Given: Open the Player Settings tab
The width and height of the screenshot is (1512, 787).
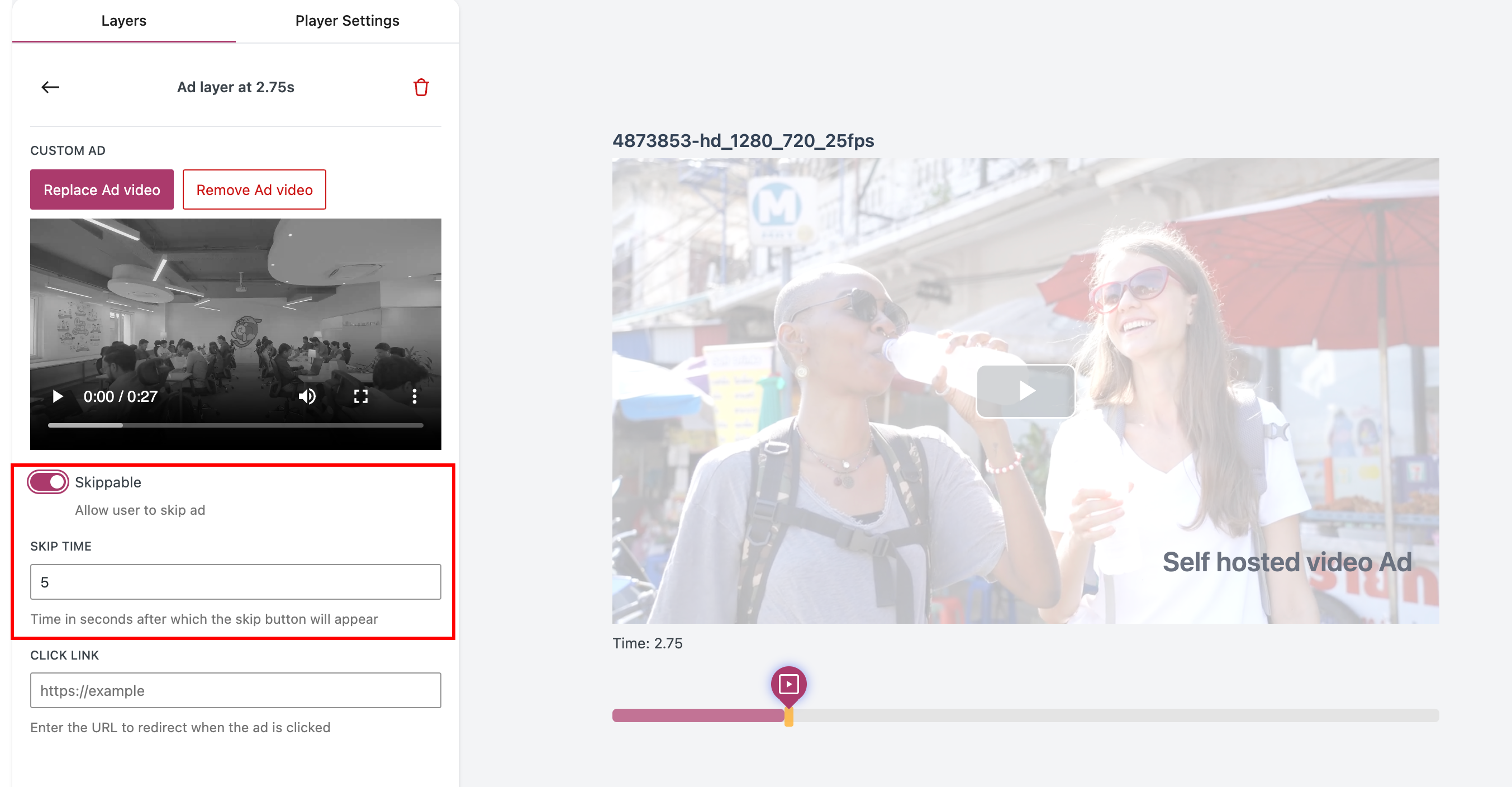Looking at the screenshot, I should [347, 21].
